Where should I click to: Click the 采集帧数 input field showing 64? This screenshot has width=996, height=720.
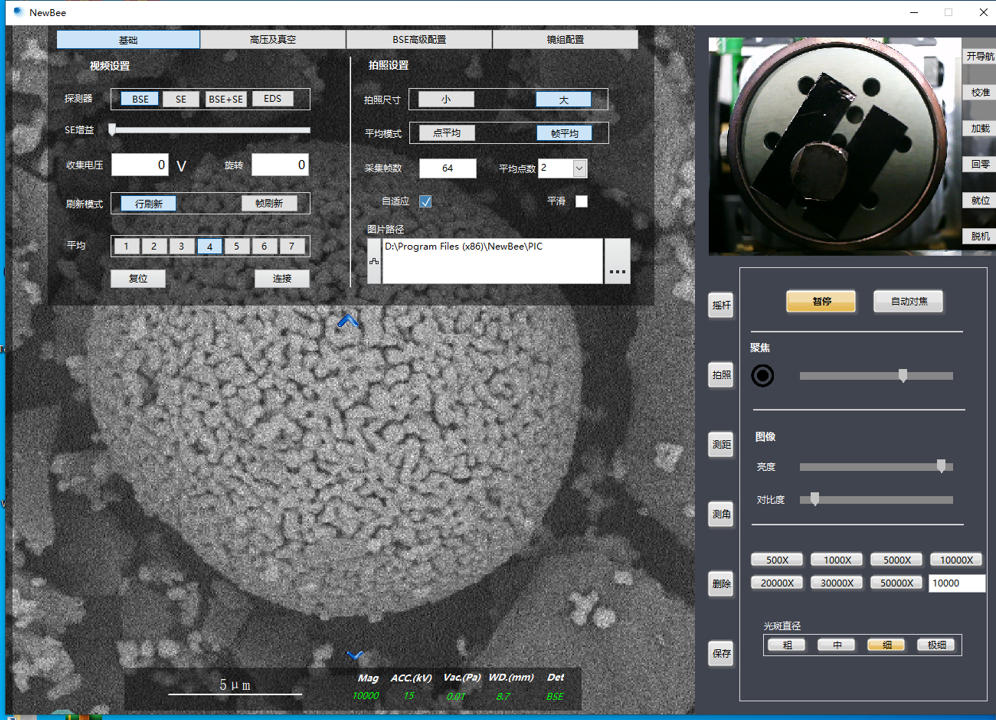tap(447, 168)
